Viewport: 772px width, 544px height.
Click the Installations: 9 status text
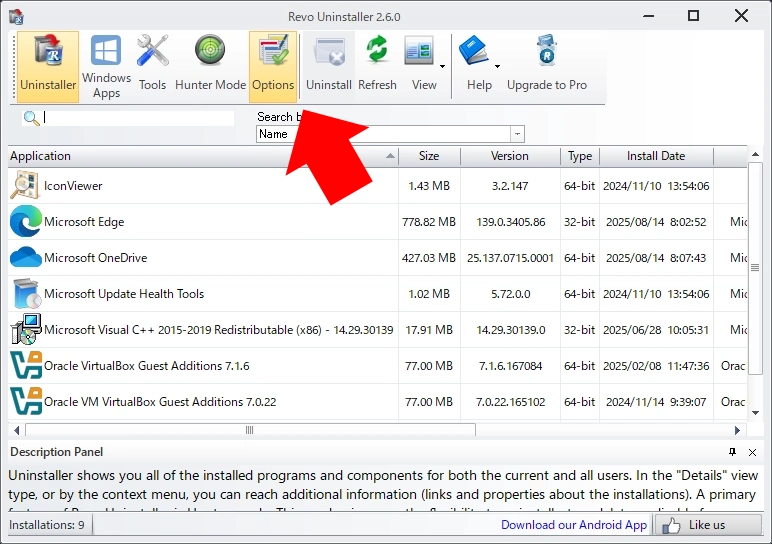(x=47, y=525)
